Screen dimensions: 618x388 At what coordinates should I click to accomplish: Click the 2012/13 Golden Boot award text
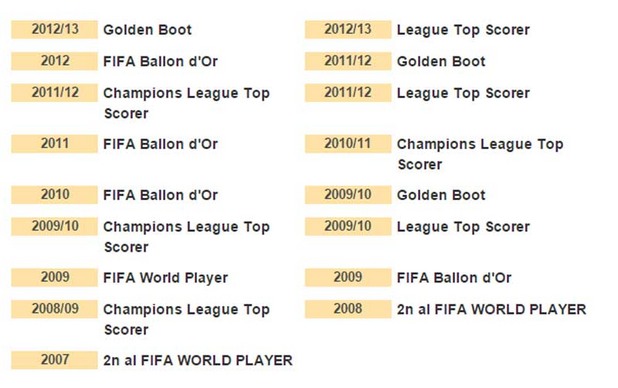(x=147, y=30)
